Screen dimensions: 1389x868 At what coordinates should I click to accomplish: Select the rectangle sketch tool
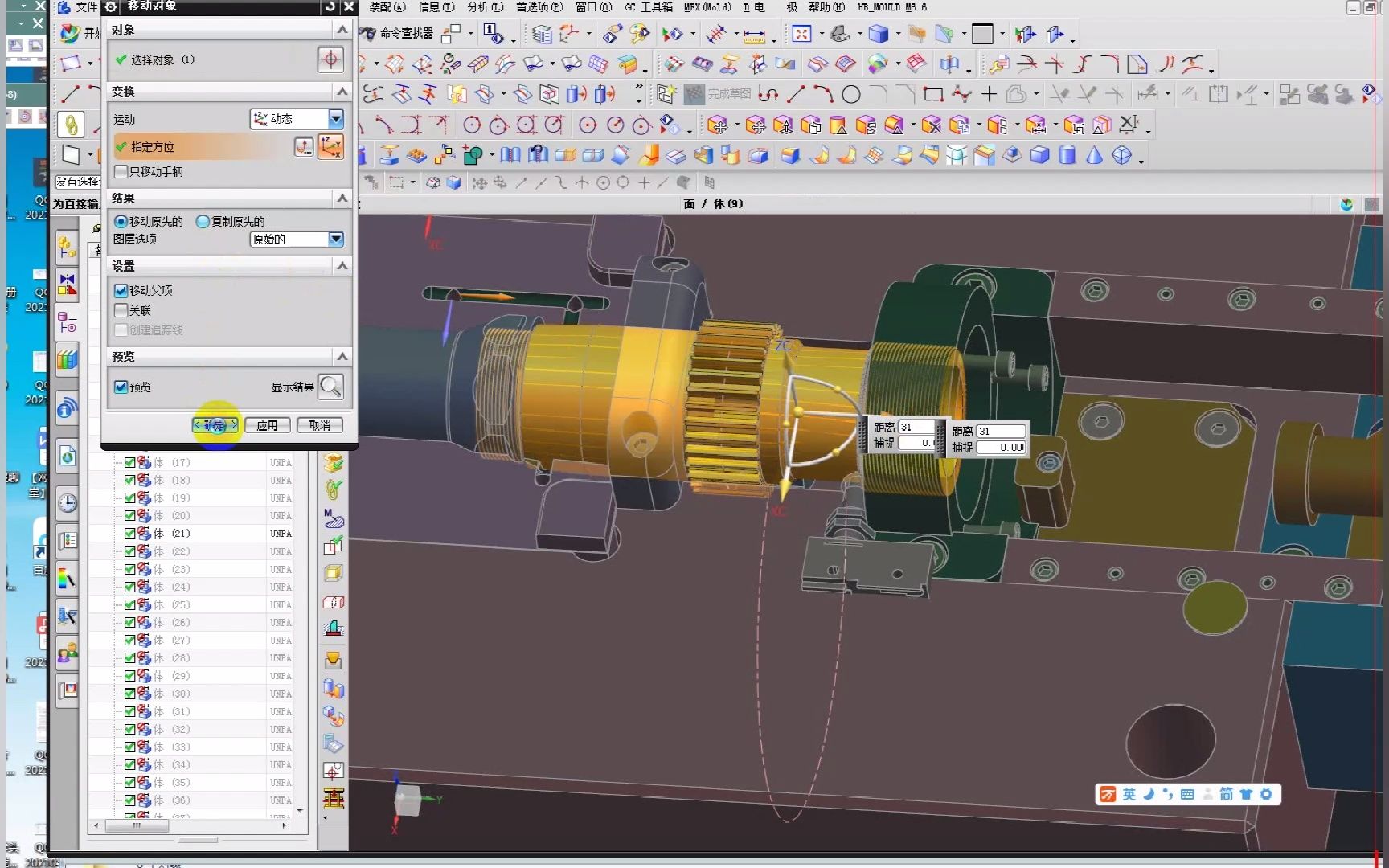point(932,95)
